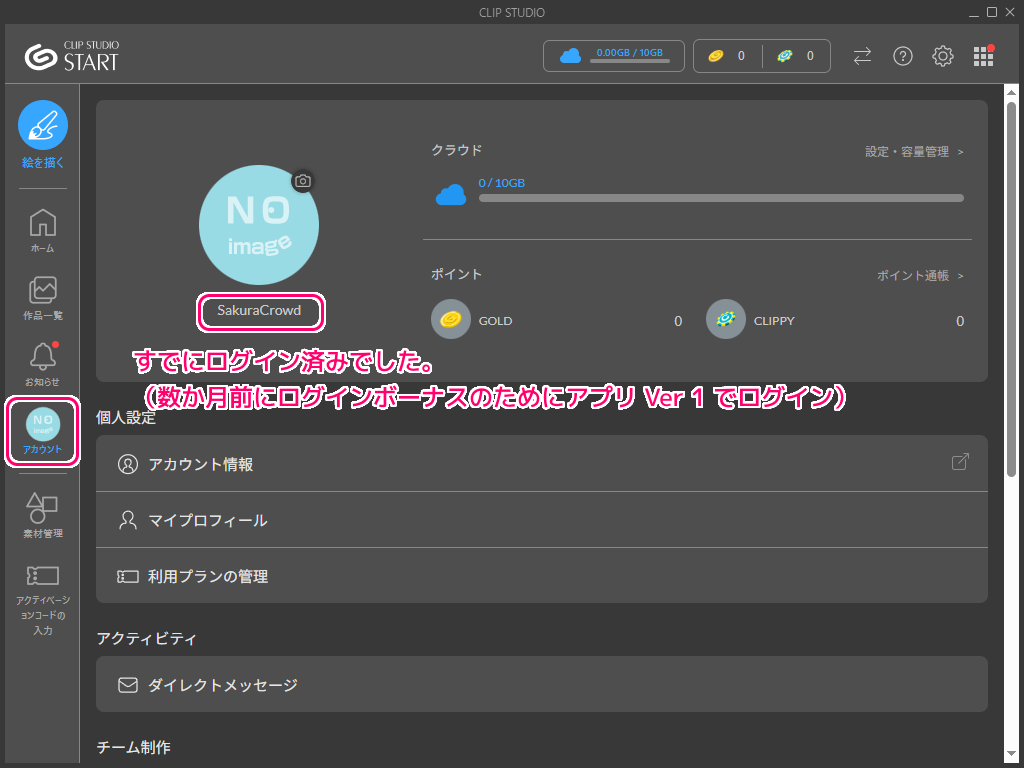Viewport: 1024px width, 768px height.
Task: Open 作品一覧 works list in sidebar
Action: [x=42, y=298]
